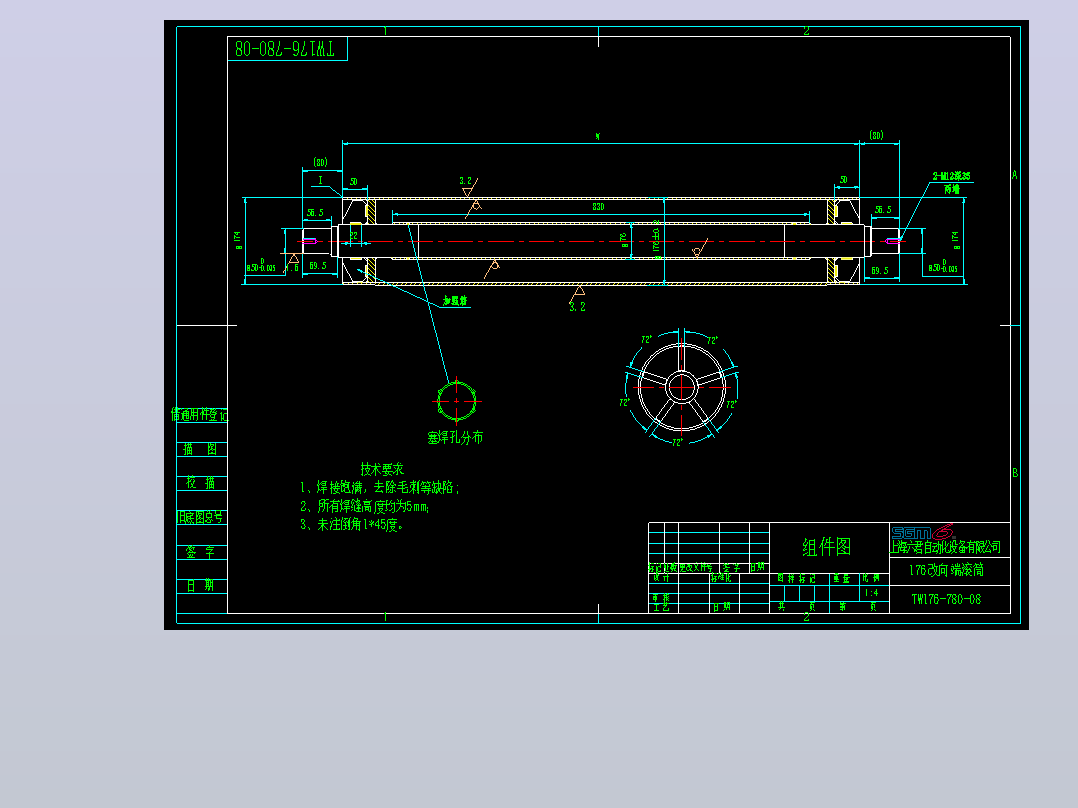The image size is (1078, 808).
Task: Click the 加强筋 rib leader label
Action: click(455, 301)
